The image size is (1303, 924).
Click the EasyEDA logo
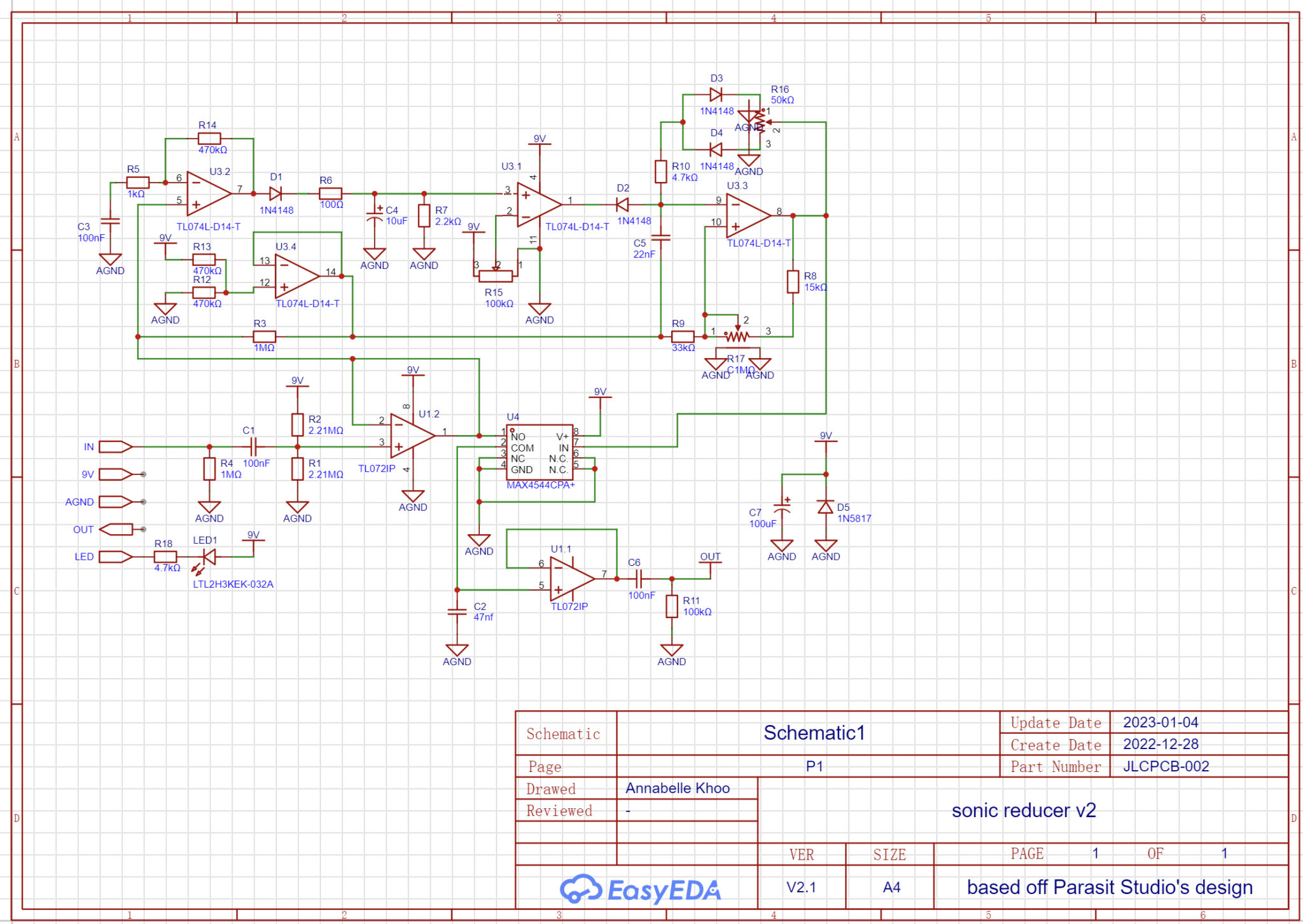click(x=640, y=889)
